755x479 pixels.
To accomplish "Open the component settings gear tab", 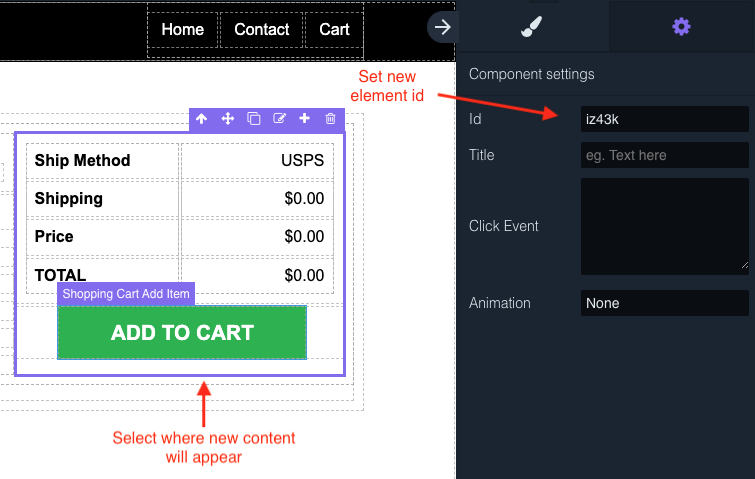I will coord(681,27).
